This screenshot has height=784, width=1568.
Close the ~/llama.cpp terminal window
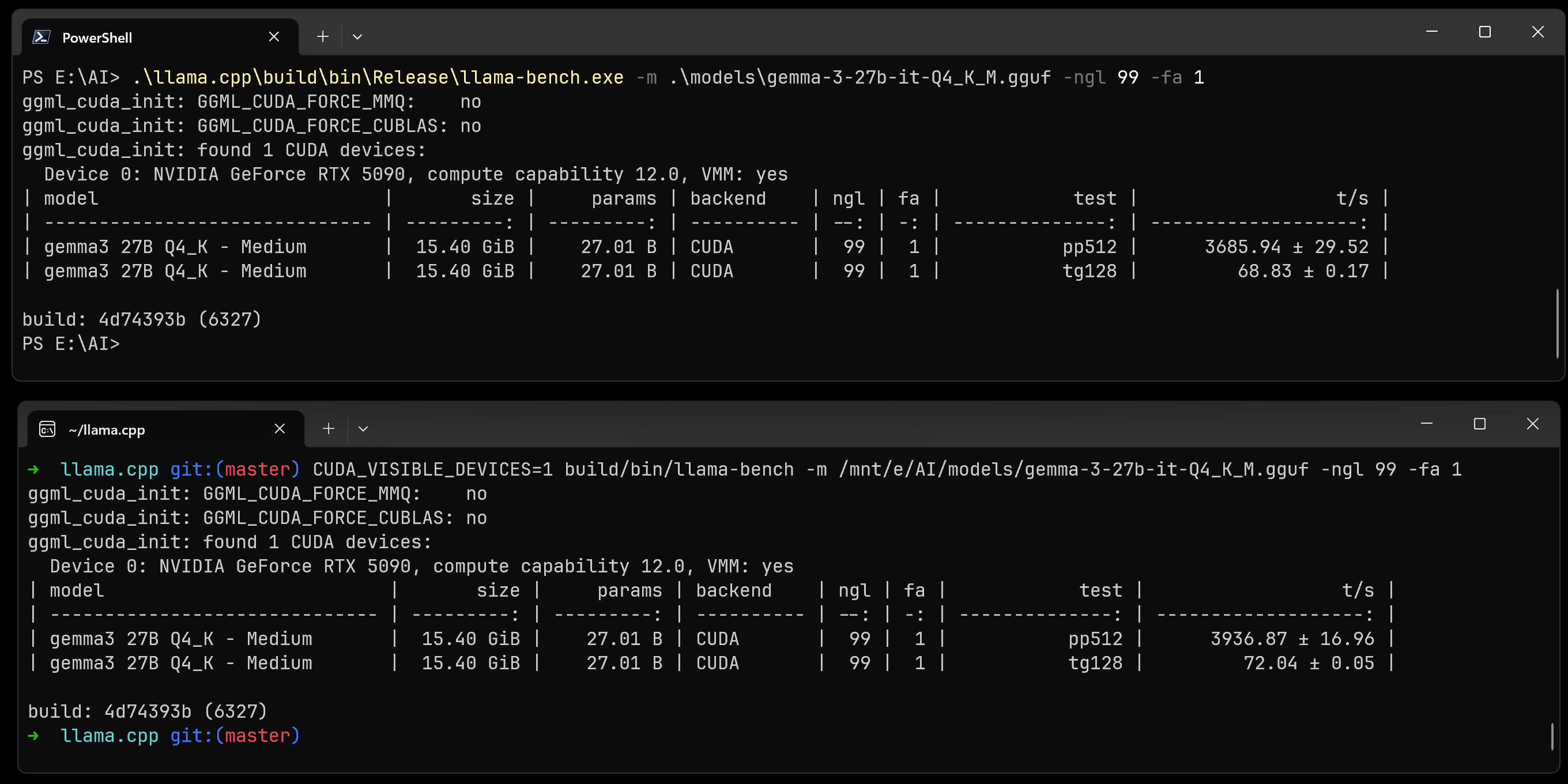tap(1533, 424)
